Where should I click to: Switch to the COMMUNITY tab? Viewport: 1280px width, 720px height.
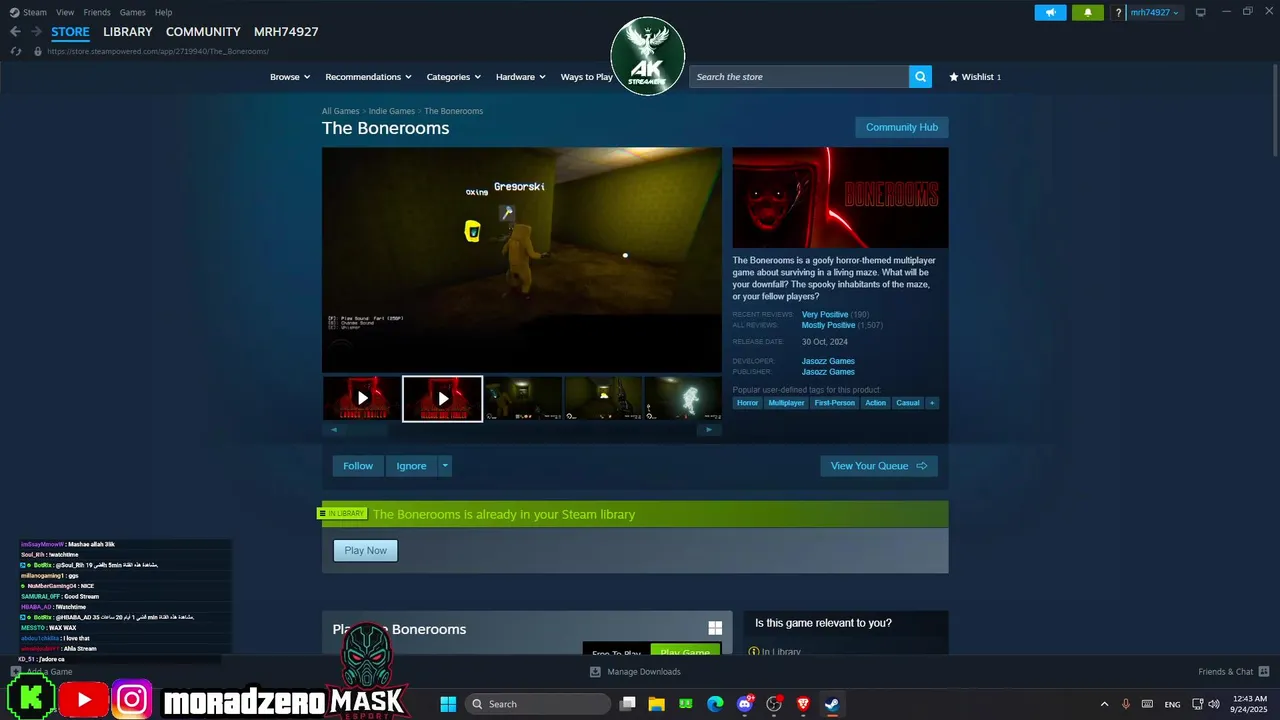[203, 32]
